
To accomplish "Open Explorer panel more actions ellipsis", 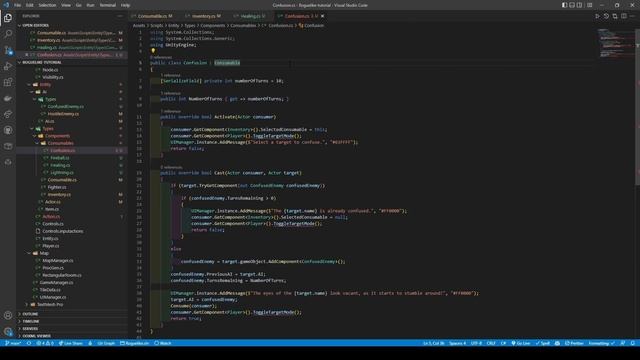I will 120,16.
